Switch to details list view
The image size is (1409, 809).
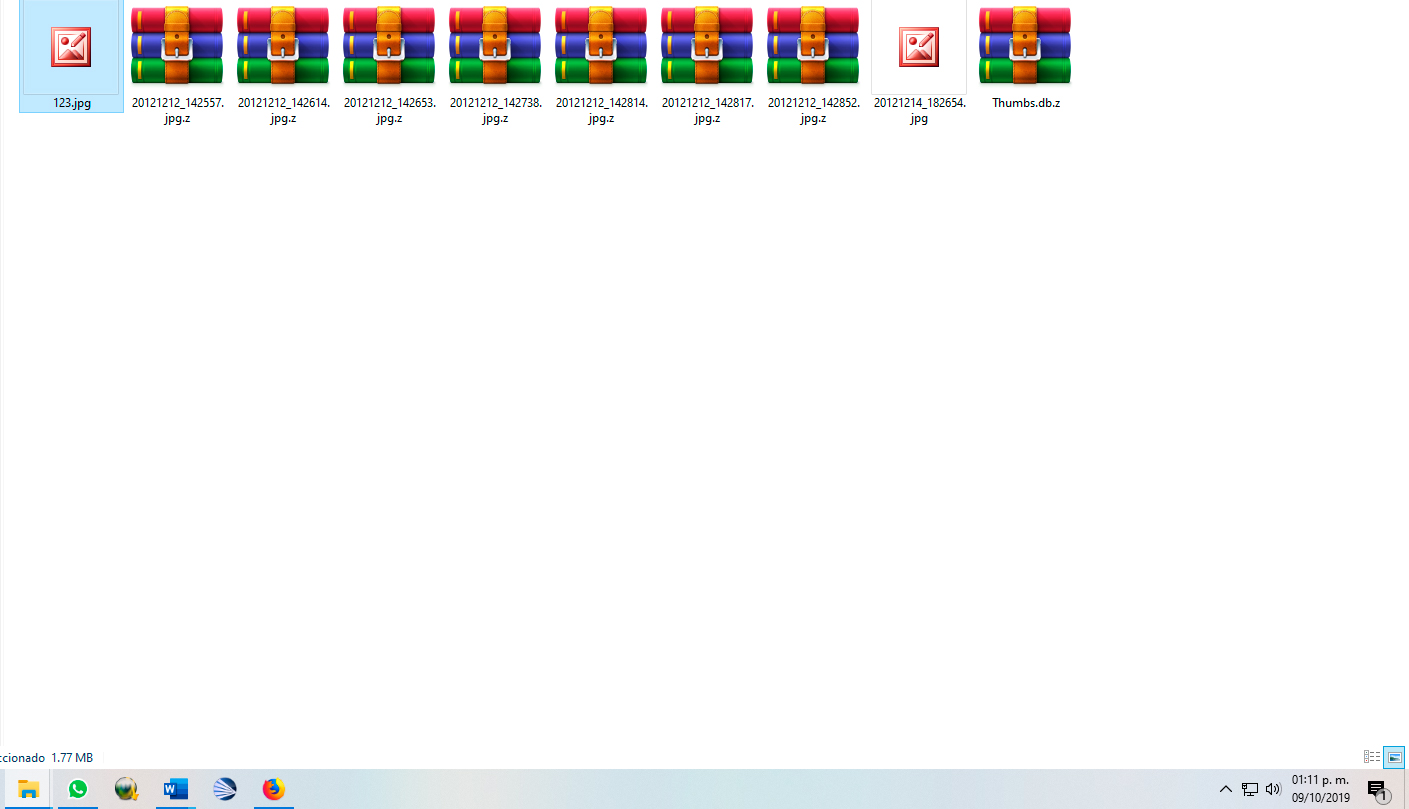[x=1372, y=758]
